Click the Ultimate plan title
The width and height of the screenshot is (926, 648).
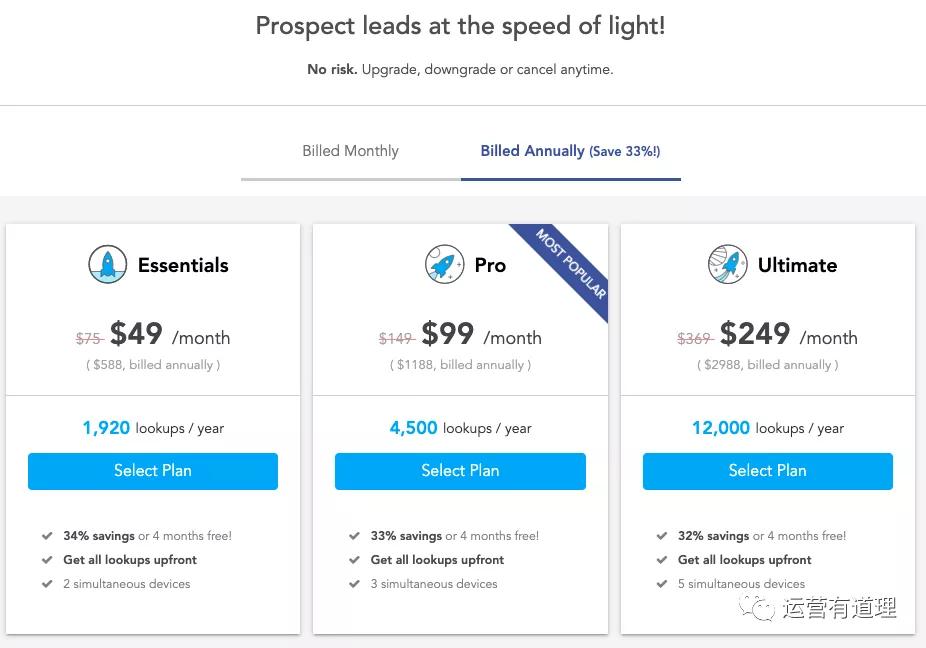pos(797,265)
